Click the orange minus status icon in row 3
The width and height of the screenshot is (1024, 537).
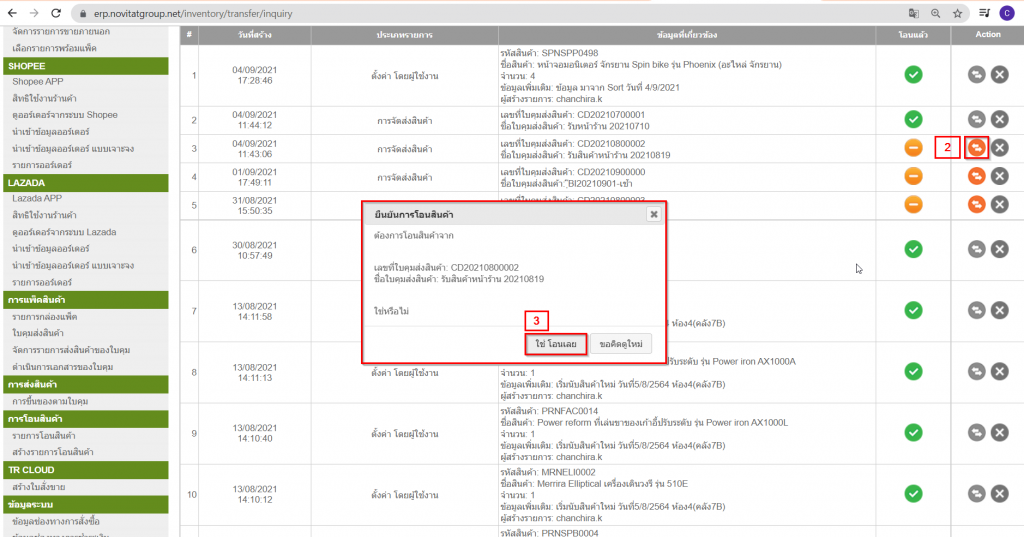(x=913, y=148)
